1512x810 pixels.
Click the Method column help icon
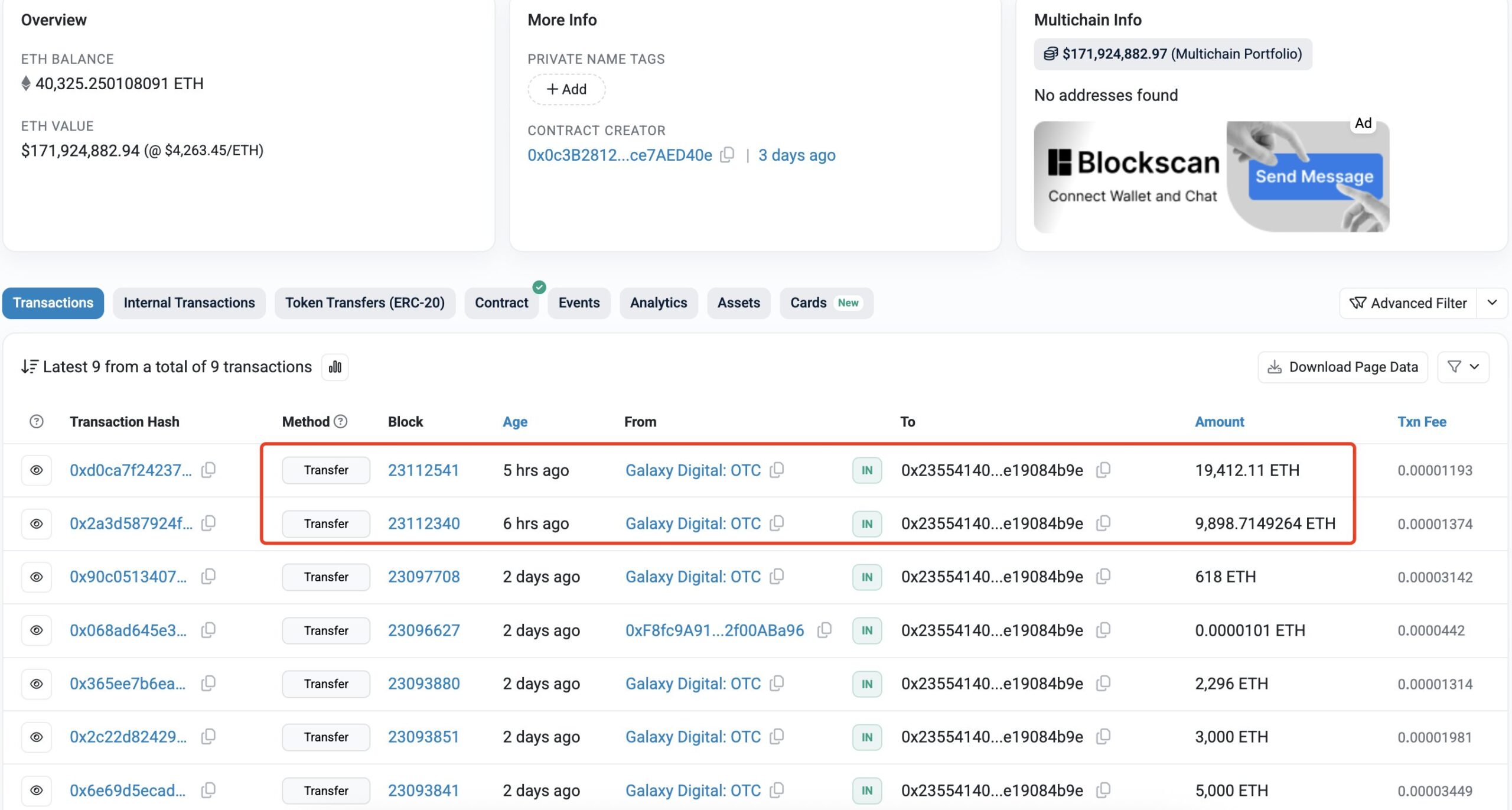point(341,421)
